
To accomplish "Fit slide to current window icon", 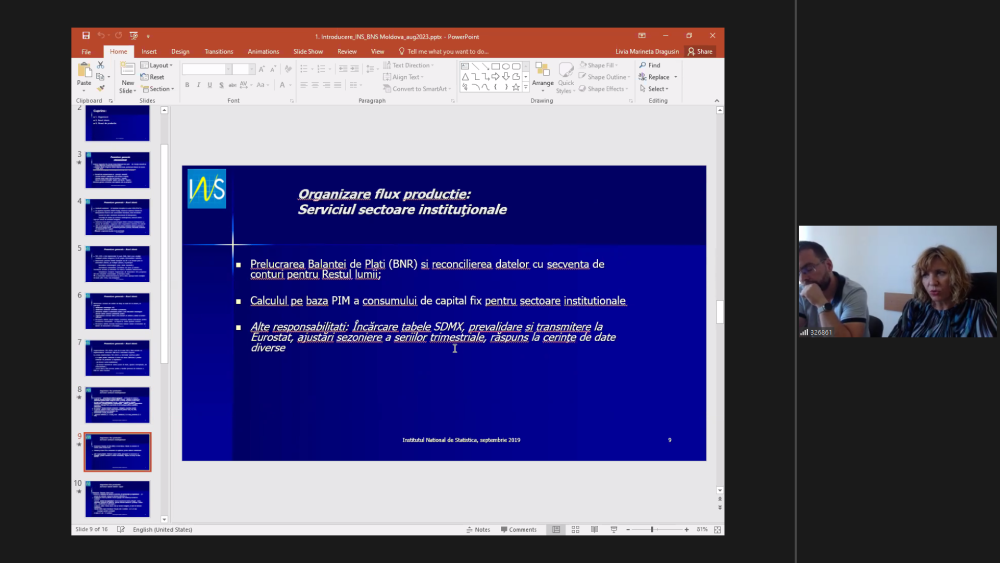I will coord(717,529).
